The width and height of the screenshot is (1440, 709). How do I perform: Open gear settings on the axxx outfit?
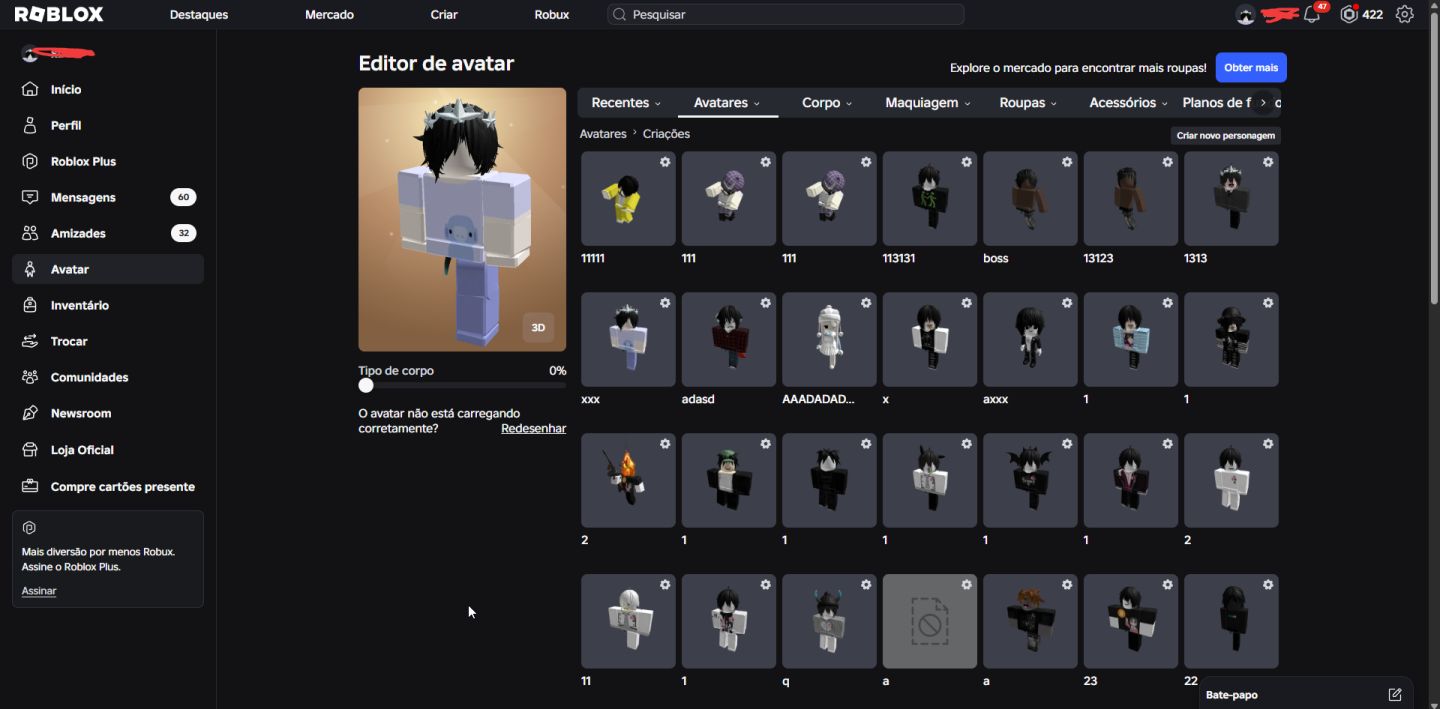click(x=1067, y=303)
